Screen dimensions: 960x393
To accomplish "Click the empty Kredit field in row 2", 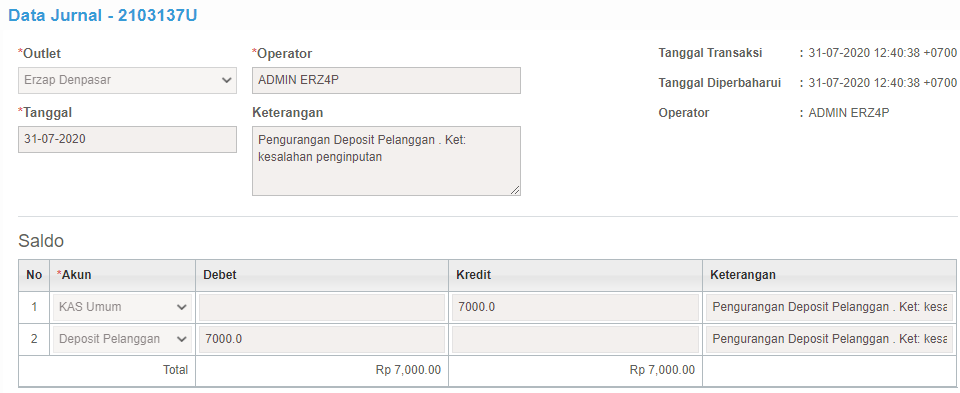I will (x=575, y=339).
